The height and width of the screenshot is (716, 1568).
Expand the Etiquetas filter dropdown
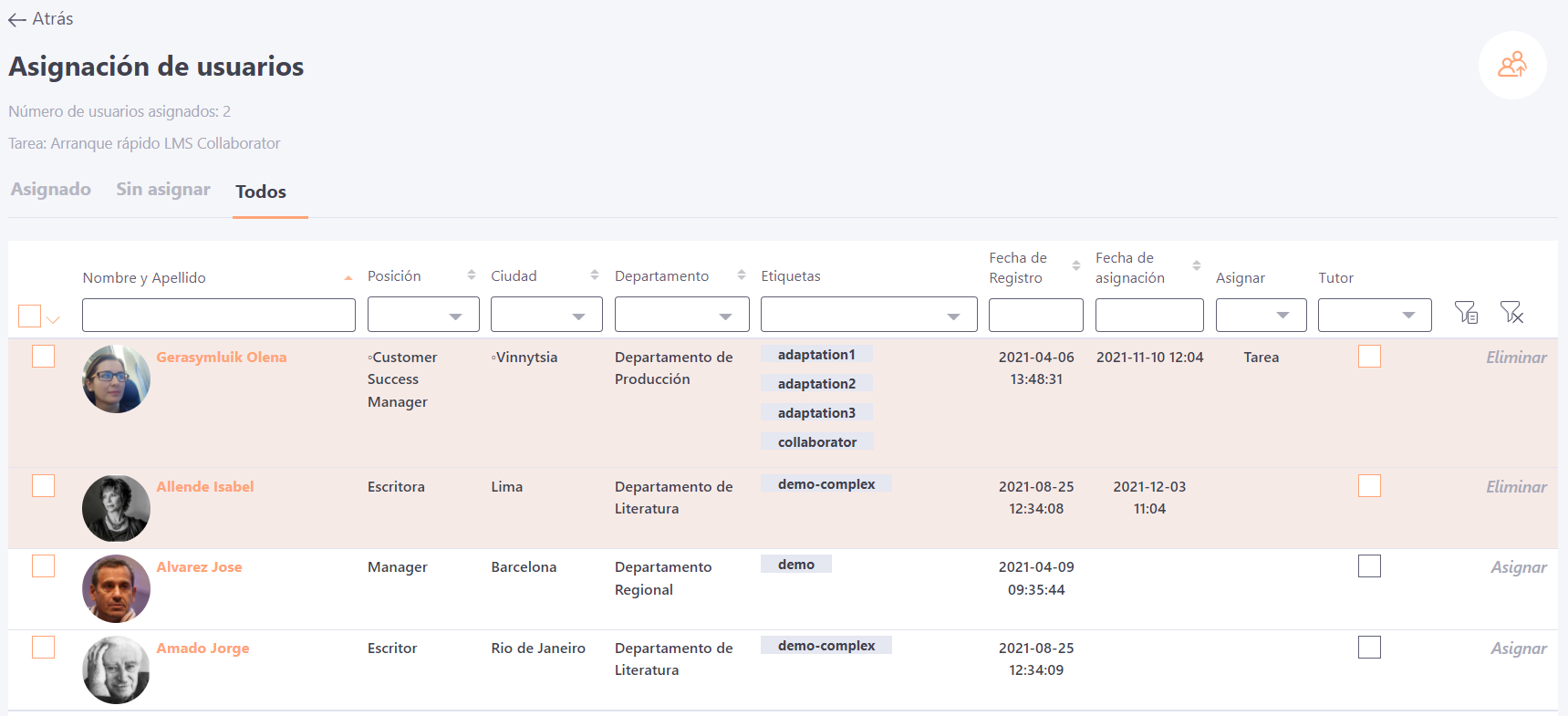click(x=868, y=315)
